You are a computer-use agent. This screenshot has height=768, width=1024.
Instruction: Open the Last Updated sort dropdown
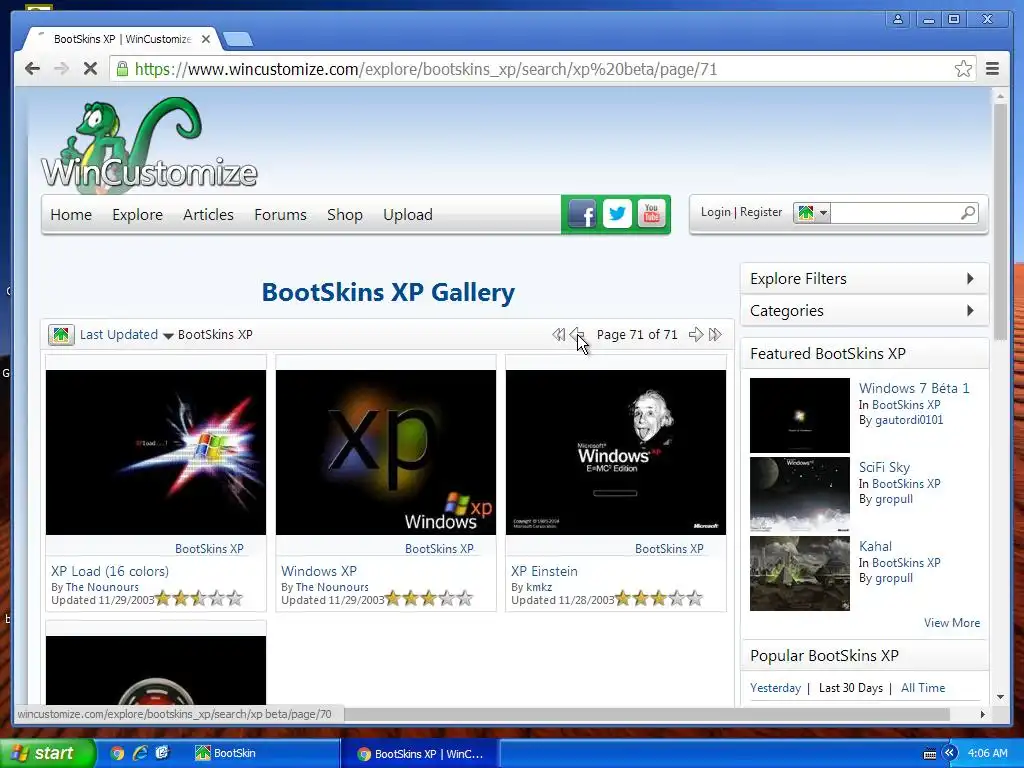tap(126, 334)
